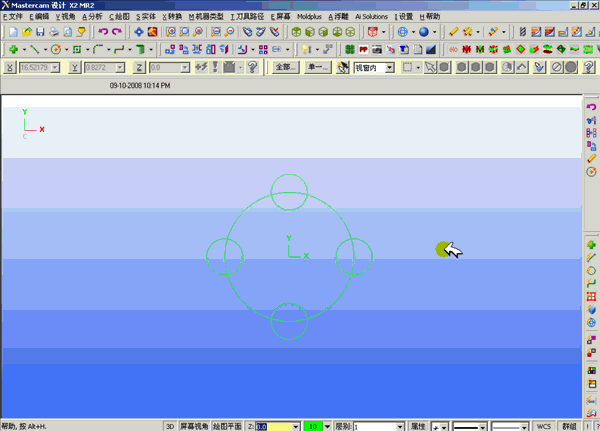Open the 视窗内 selection mode dropdown
Viewport: 600px width, 431px height.
click(390, 68)
